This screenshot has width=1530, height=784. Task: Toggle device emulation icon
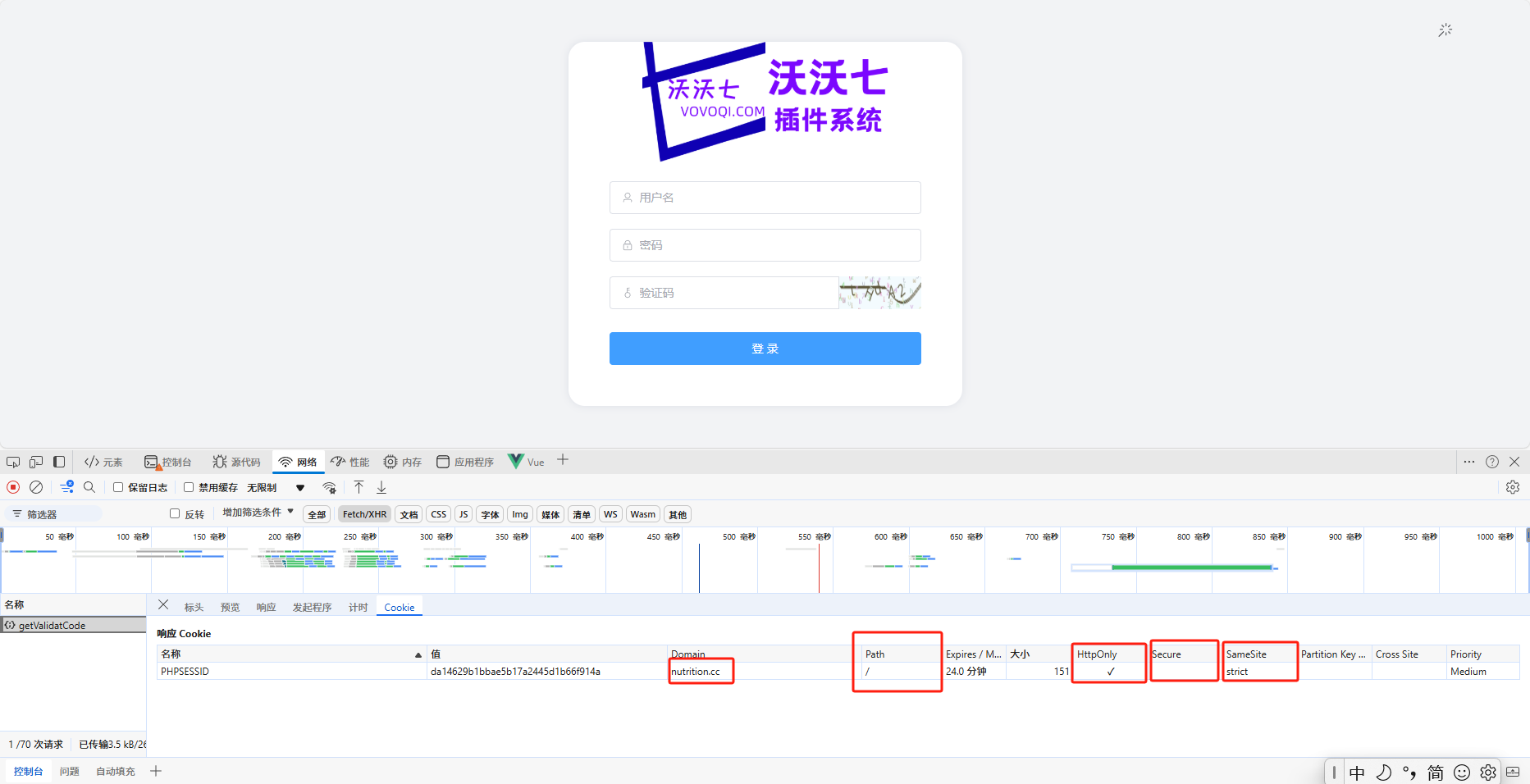(x=36, y=462)
